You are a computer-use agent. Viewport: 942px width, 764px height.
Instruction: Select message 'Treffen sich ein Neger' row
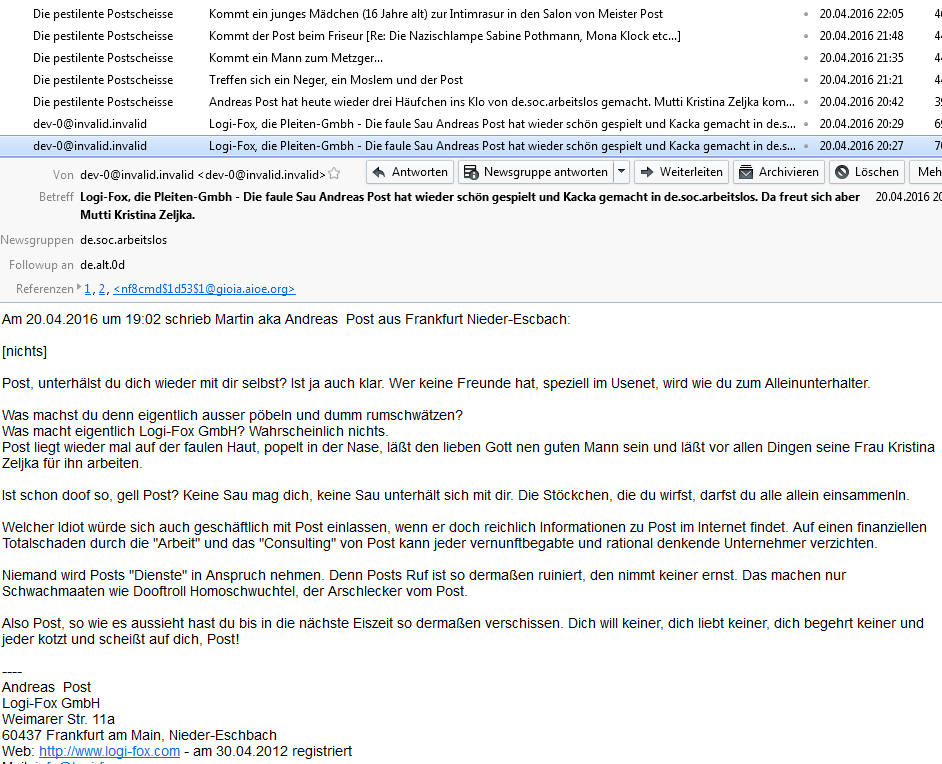pyautogui.click(x=471, y=79)
